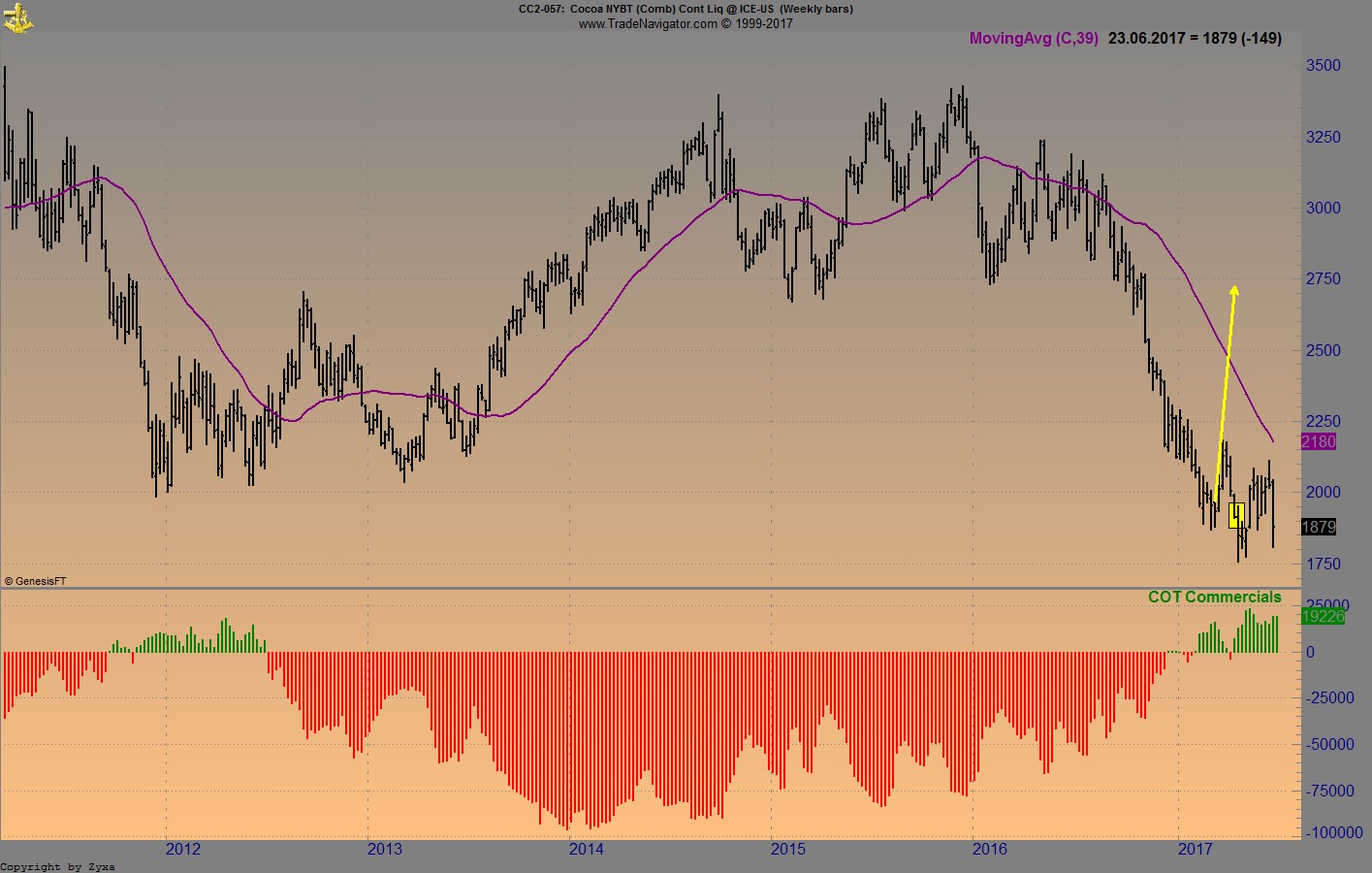This screenshot has height=873, width=1372.
Task: Expand the 2017 section on the timeline
Action: (1197, 849)
